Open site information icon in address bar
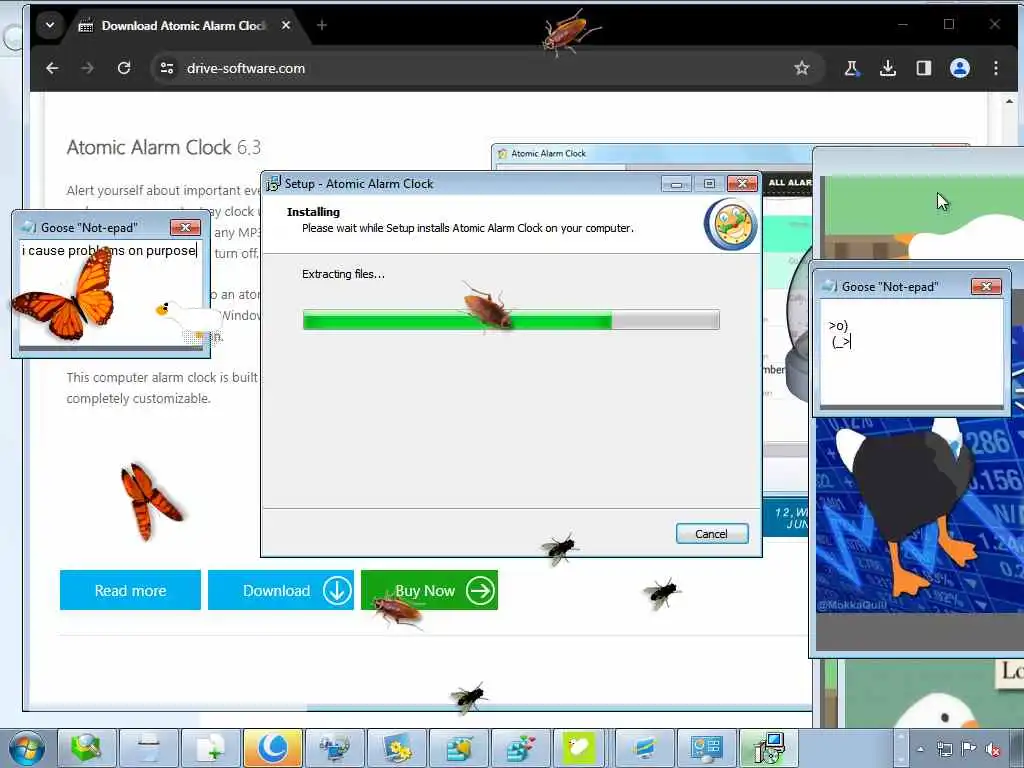The image size is (1024, 768). coord(167,68)
